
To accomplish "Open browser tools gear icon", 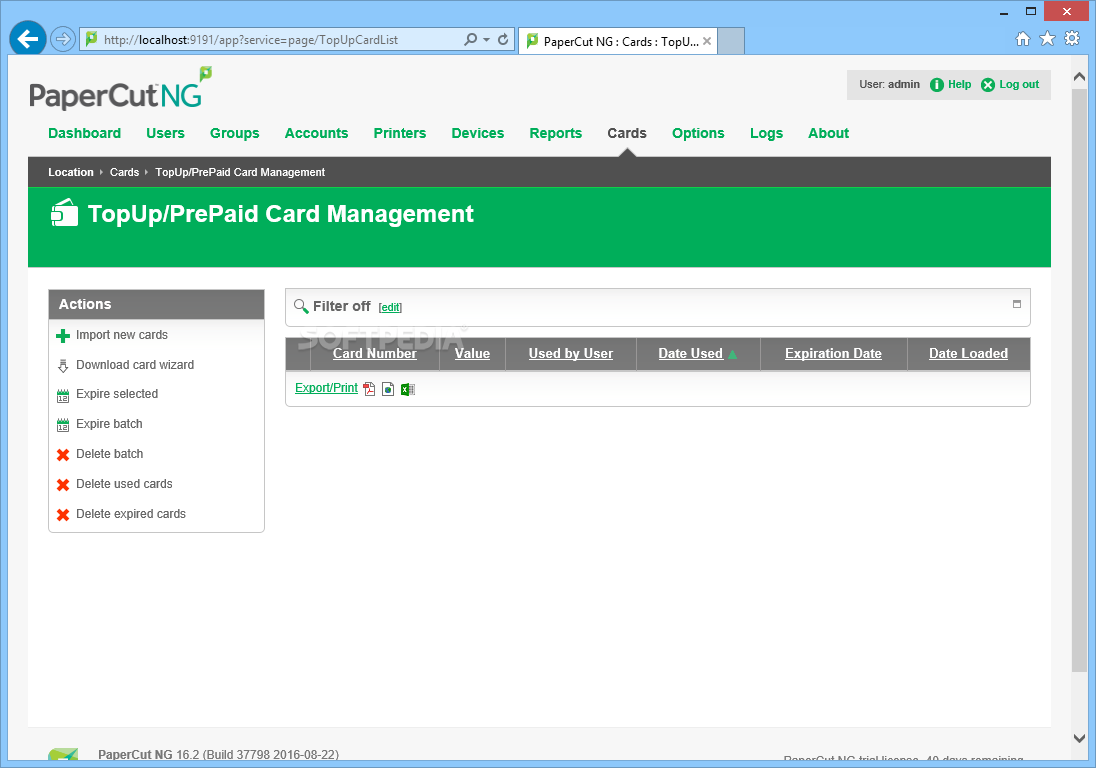I will [x=1072, y=38].
